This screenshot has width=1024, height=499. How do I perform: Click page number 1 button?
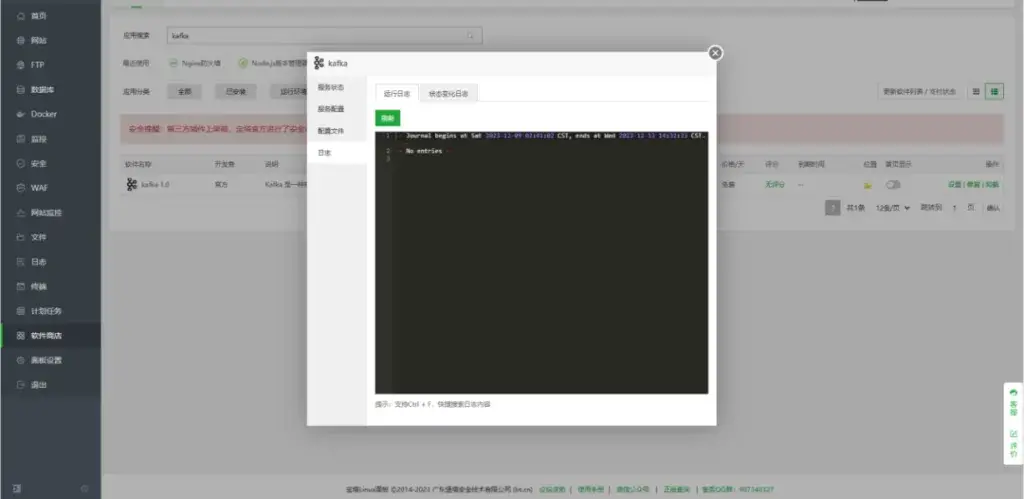(833, 208)
